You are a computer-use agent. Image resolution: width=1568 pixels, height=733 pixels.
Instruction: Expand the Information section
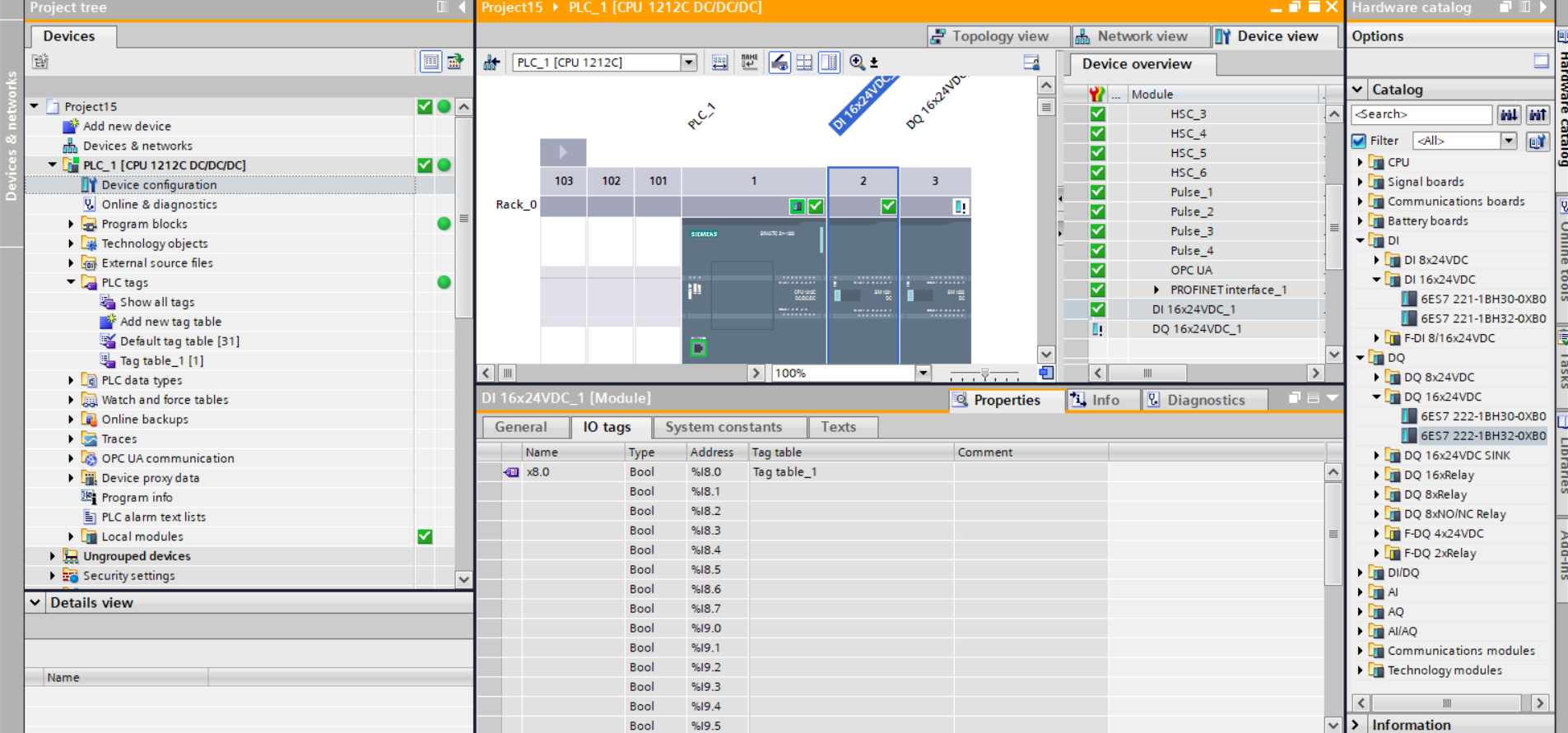click(1357, 725)
